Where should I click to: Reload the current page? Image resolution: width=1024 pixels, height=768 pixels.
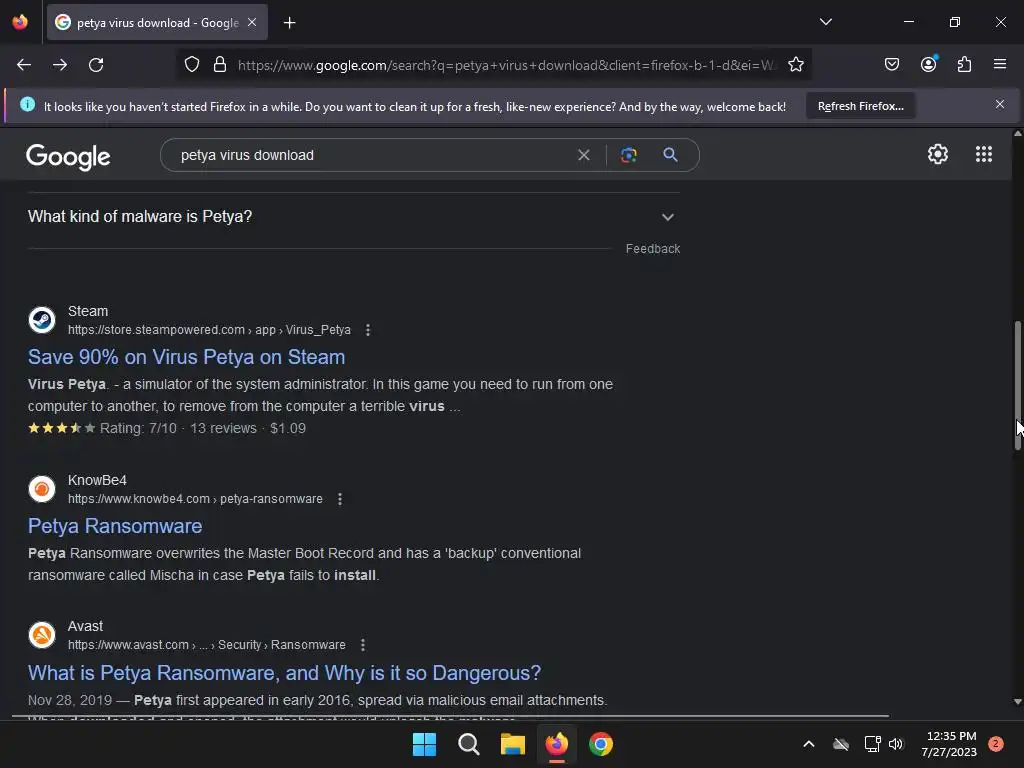(96, 65)
